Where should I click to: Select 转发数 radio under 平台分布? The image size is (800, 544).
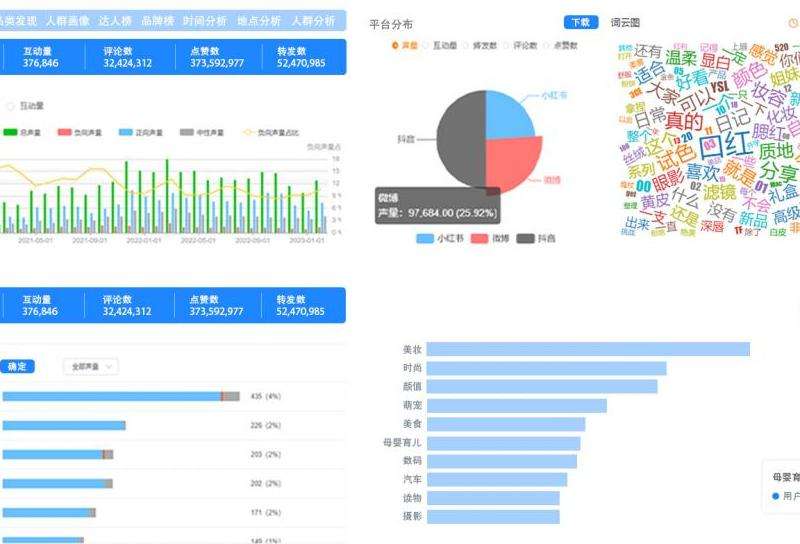coord(467,45)
